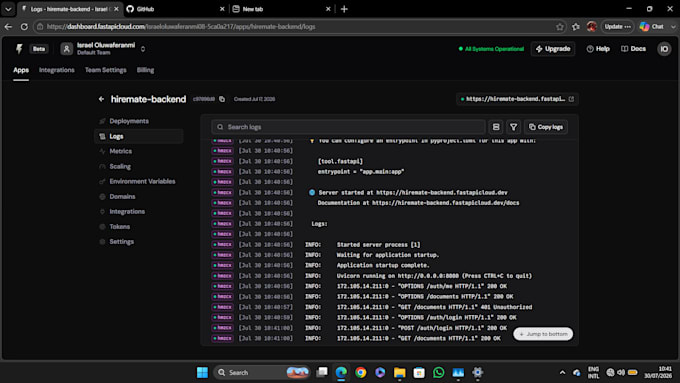Screen dimensions: 680x383
Task: Click the browser back arrow
Action: pyautogui.click(x=8, y=26)
